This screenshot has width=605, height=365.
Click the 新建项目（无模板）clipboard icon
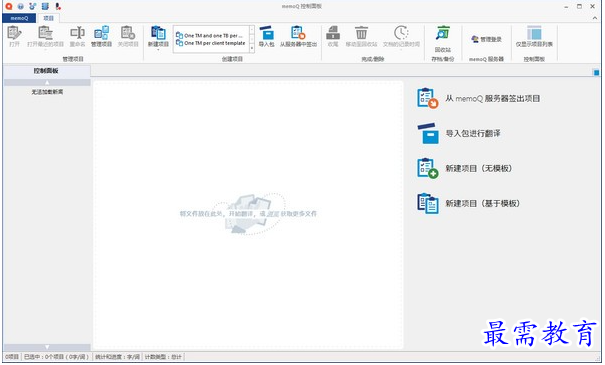point(427,168)
